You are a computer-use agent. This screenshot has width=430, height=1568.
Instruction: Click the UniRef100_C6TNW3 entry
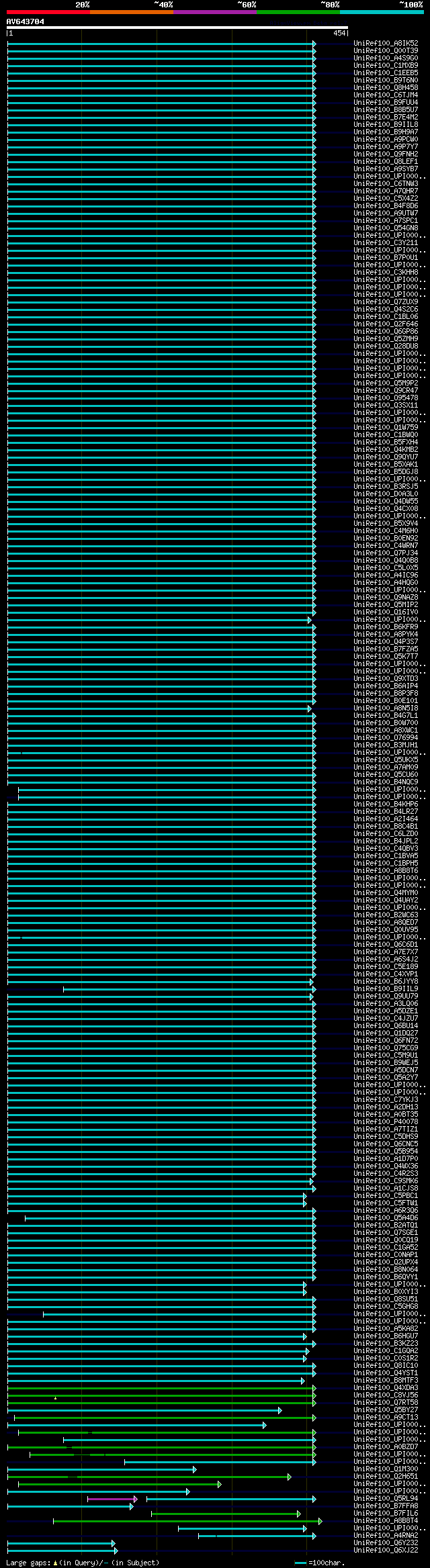coord(386,184)
